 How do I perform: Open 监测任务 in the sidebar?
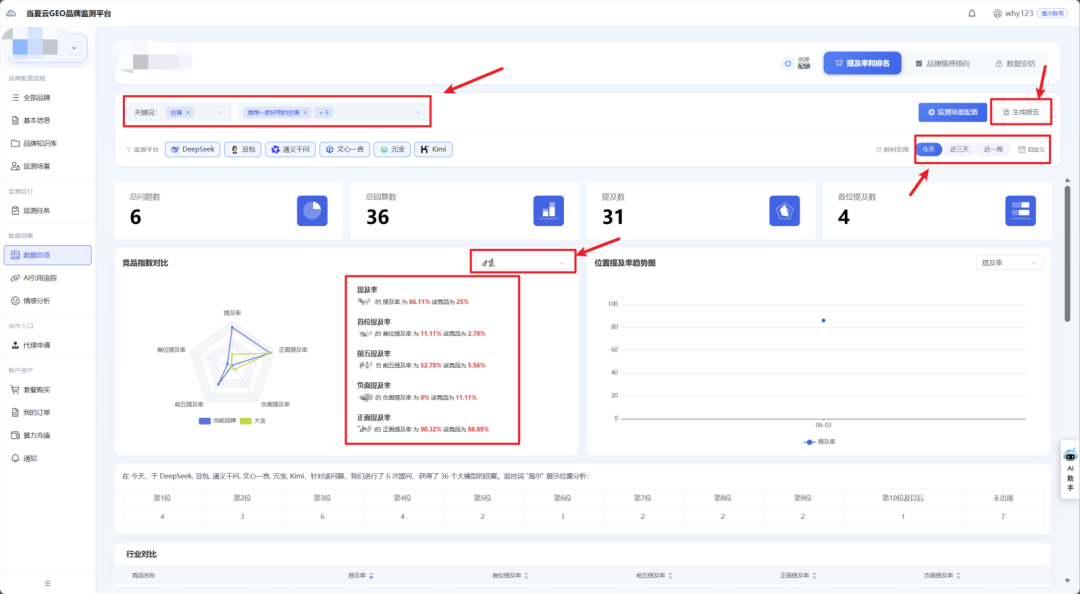37,211
